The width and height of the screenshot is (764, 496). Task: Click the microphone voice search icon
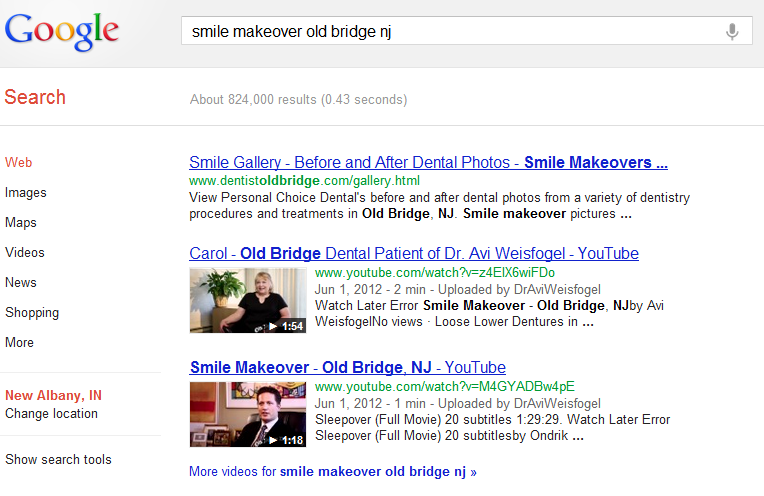731,32
